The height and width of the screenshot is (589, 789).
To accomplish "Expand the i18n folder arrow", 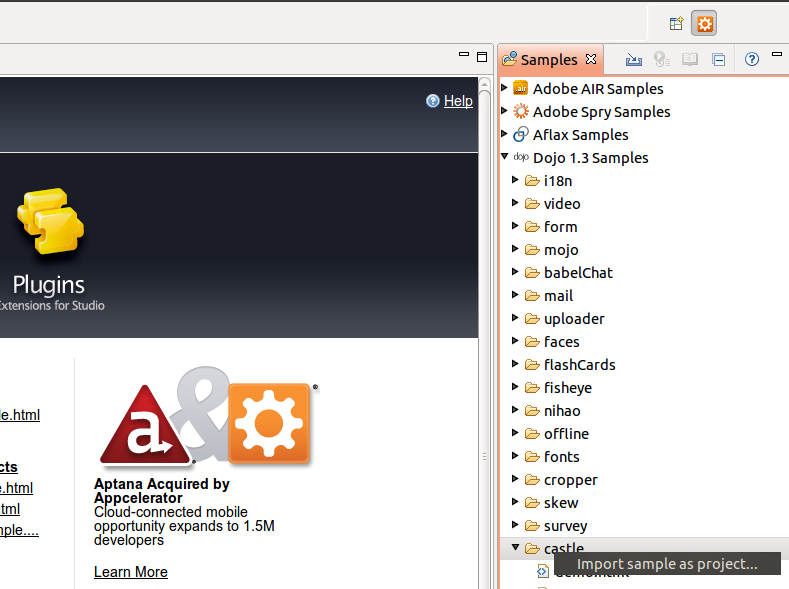I will point(515,180).
